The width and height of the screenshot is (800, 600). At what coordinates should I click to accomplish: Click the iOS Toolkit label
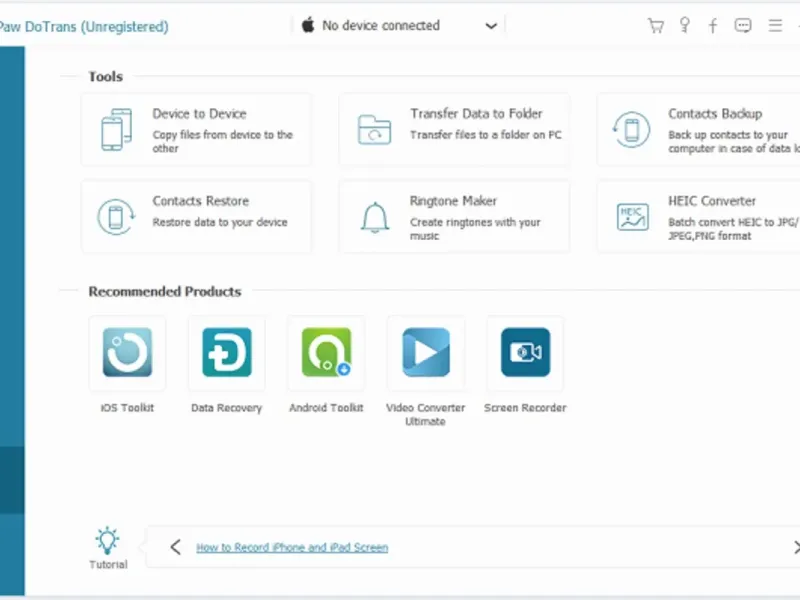pos(127,408)
